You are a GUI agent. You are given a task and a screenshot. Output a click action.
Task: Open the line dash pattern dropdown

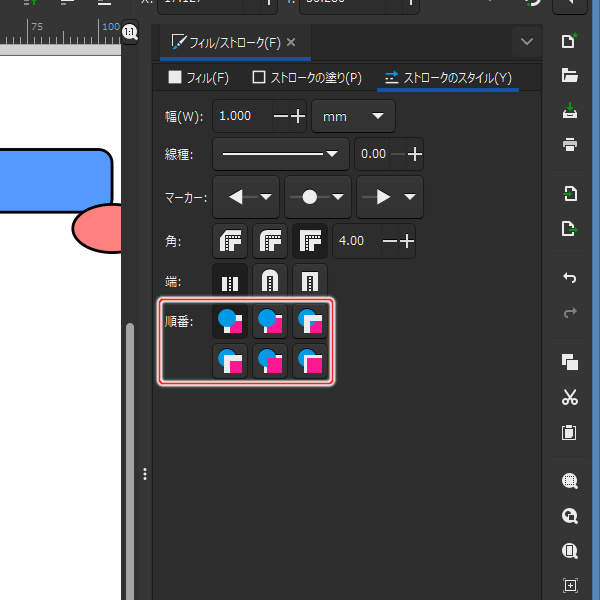(x=280, y=154)
